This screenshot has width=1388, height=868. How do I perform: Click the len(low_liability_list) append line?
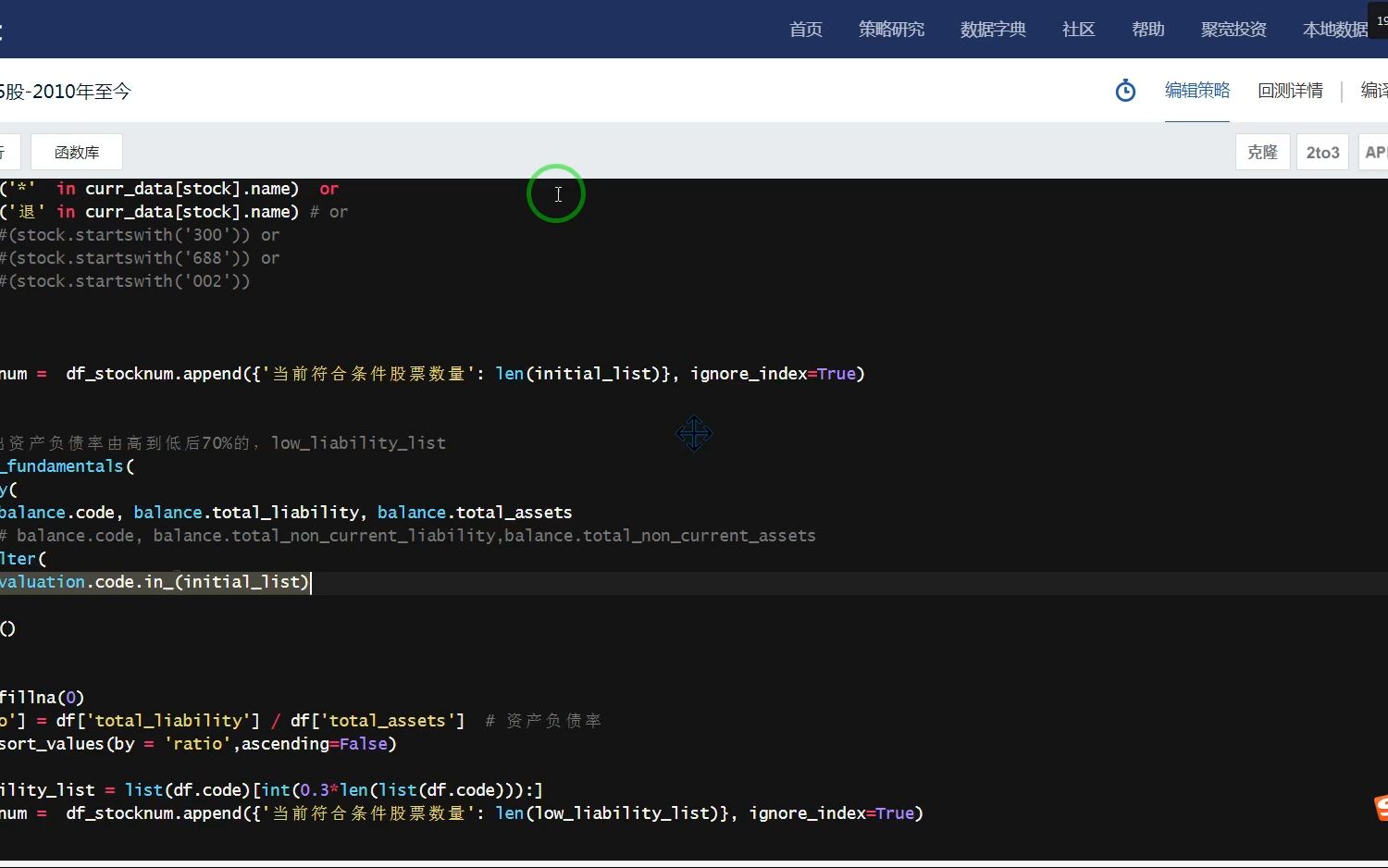[462, 813]
